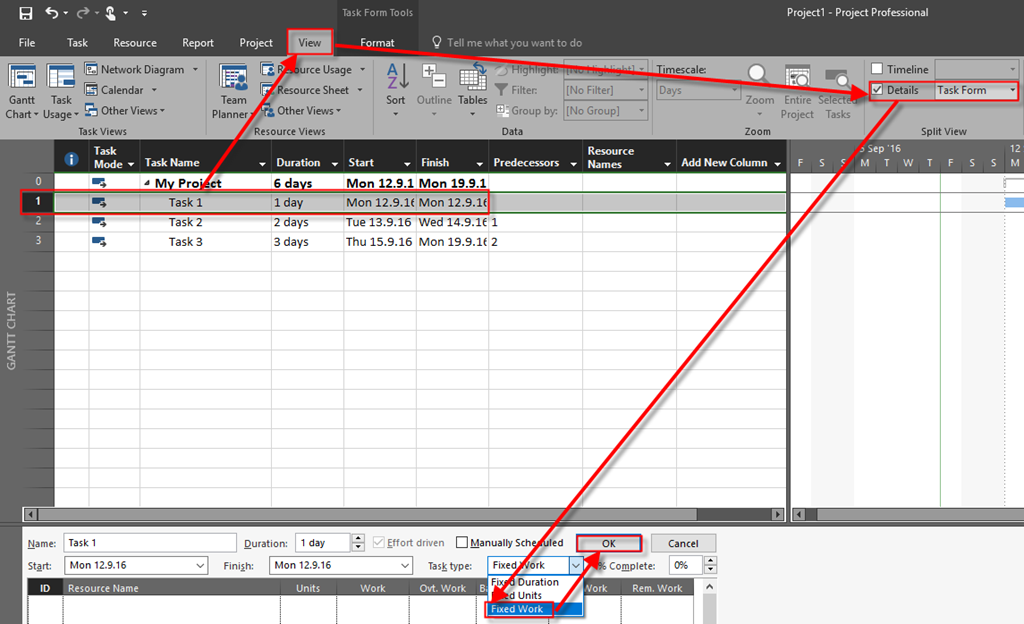Open the Outline tool in ribbon

[x=434, y=77]
